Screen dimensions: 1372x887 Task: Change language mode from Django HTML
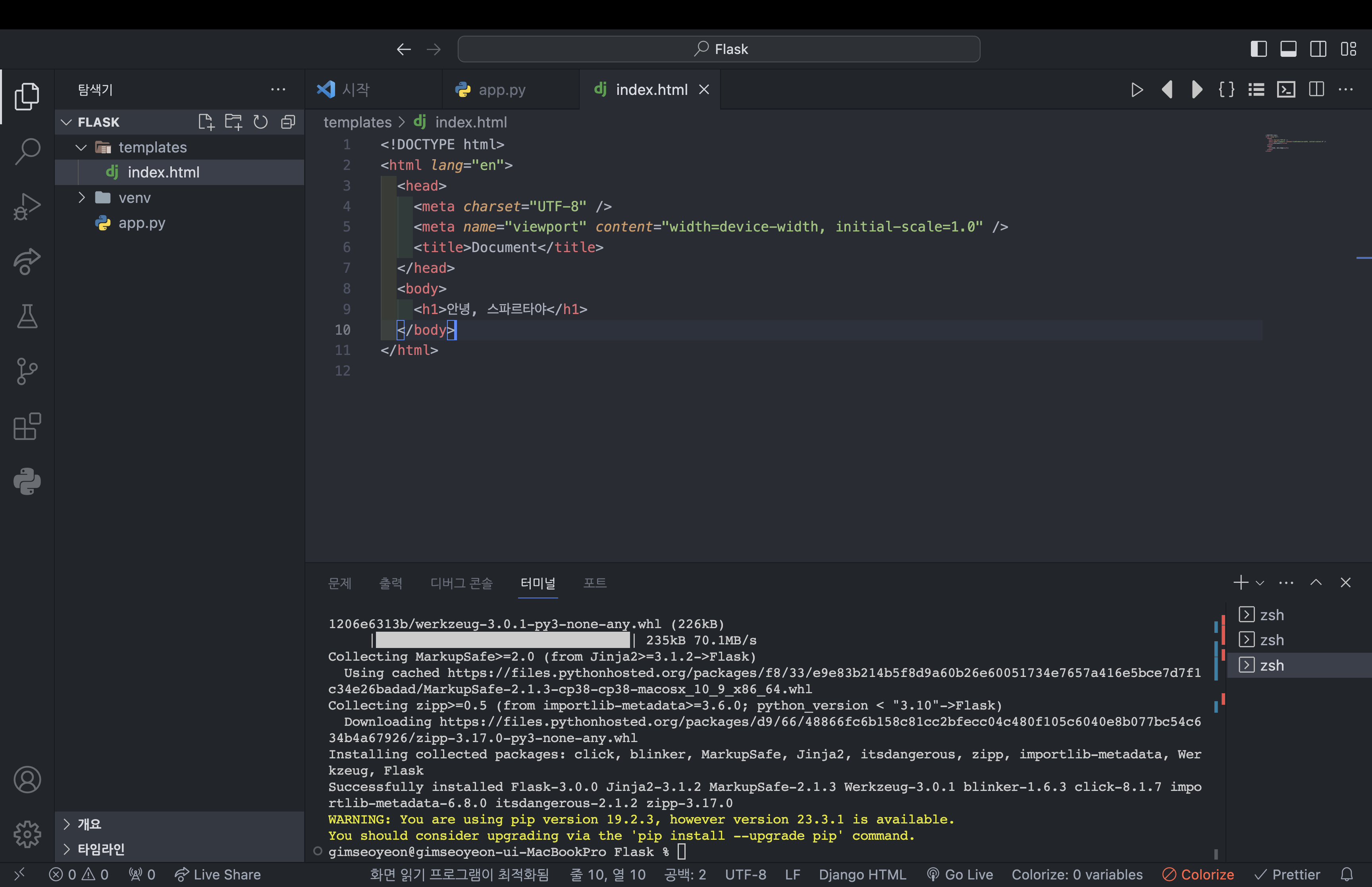coord(863,874)
